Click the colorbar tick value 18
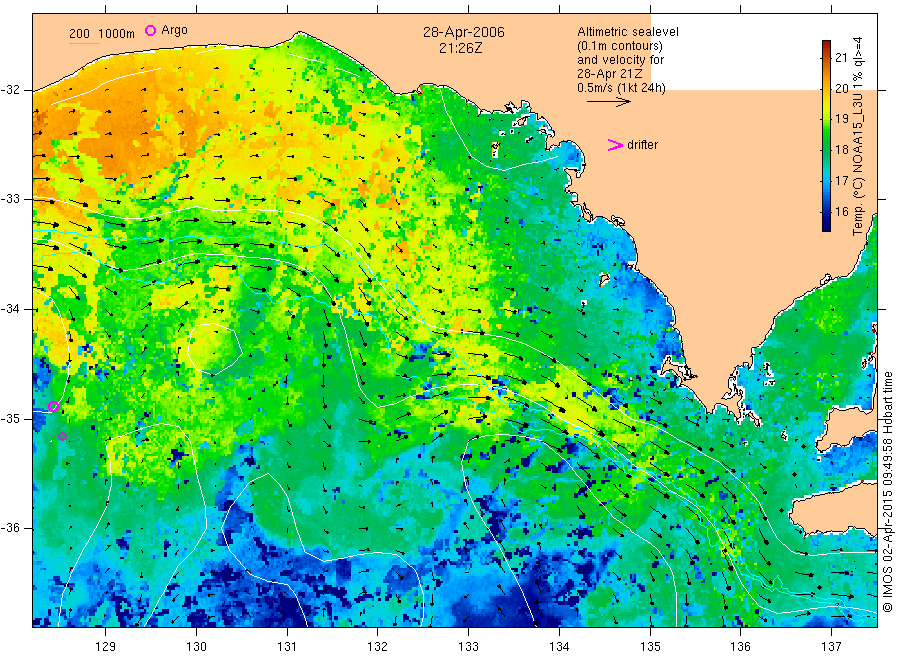The height and width of the screenshot is (660, 900). pyautogui.click(x=841, y=150)
